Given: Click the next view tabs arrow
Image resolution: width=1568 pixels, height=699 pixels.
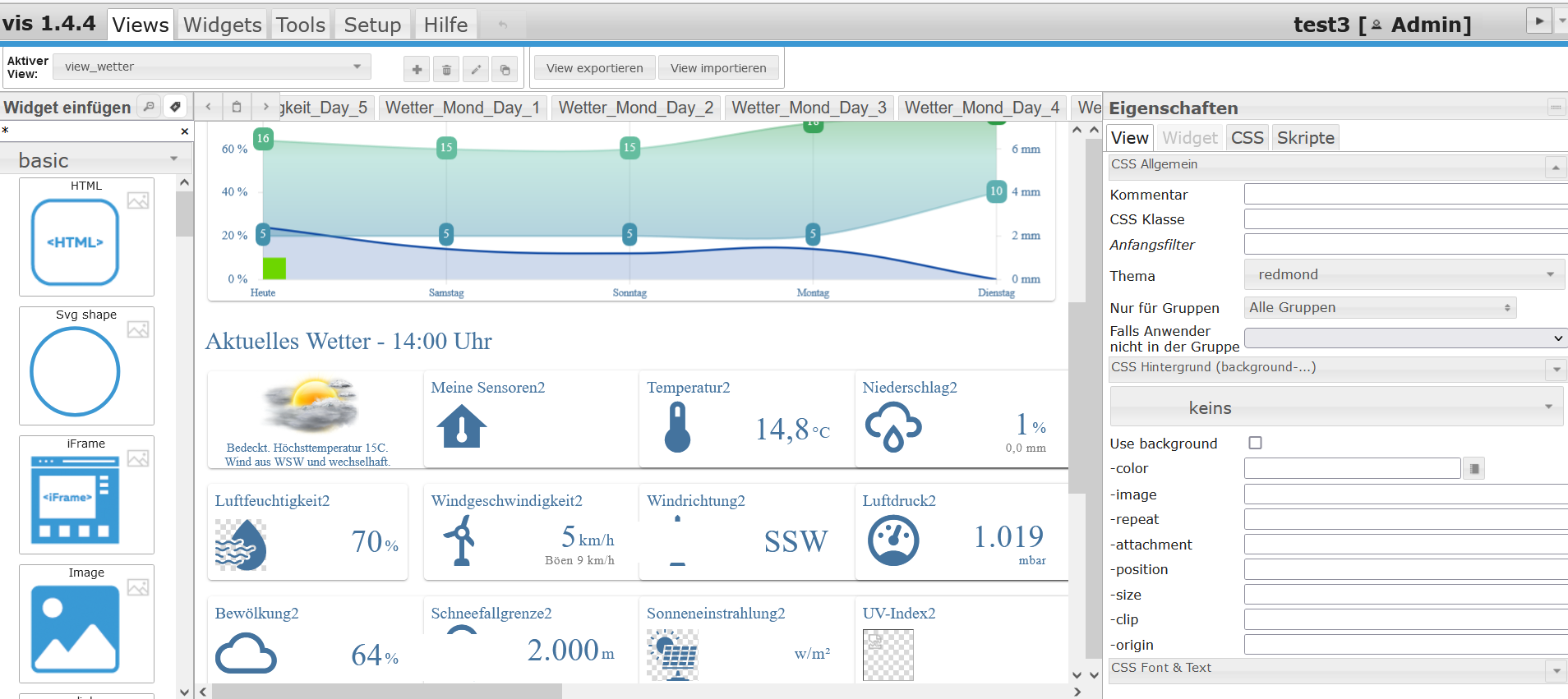Looking at the screenshot, I should tap(265, 107).
